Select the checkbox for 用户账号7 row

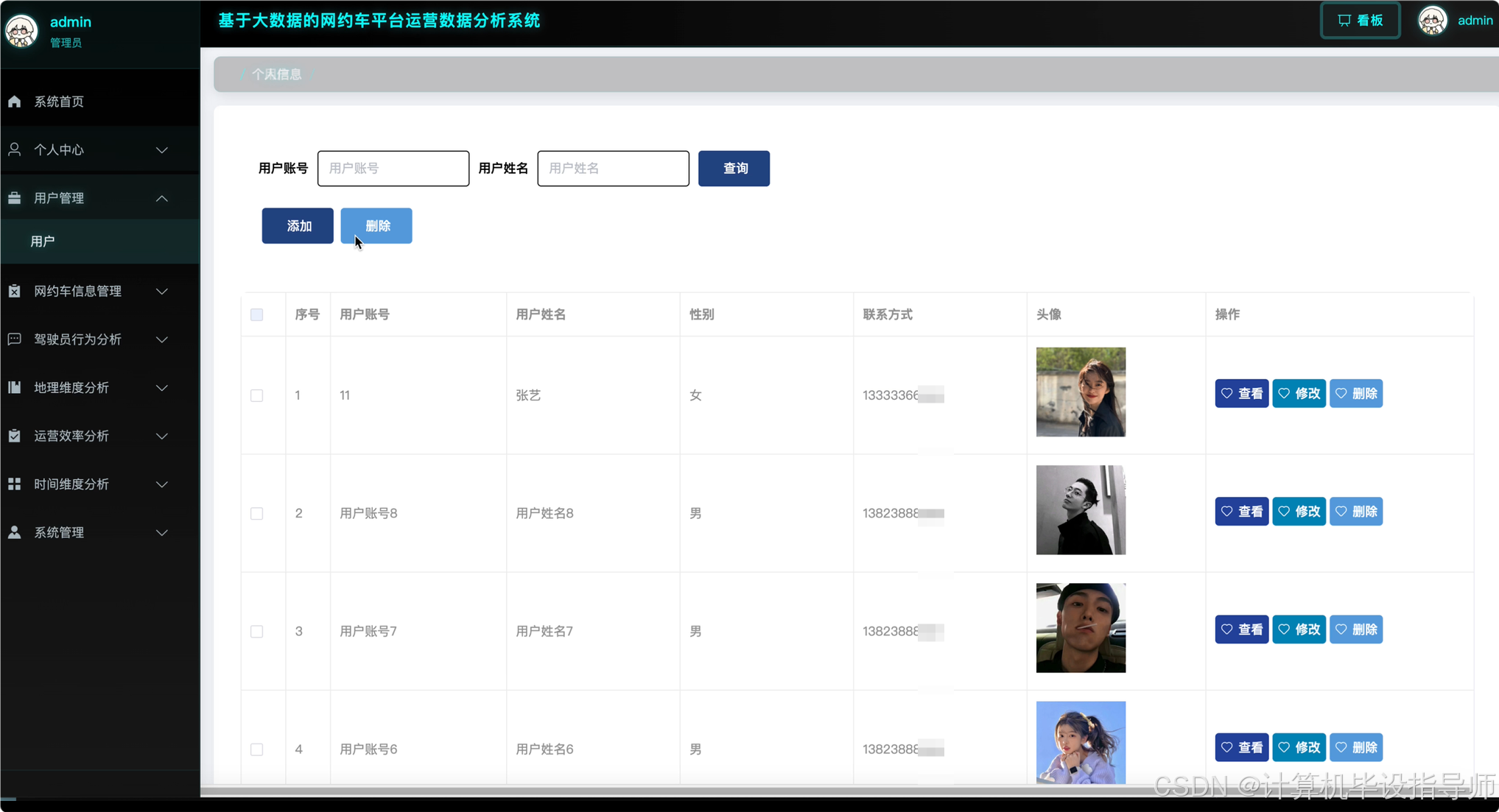coord(256,632)
